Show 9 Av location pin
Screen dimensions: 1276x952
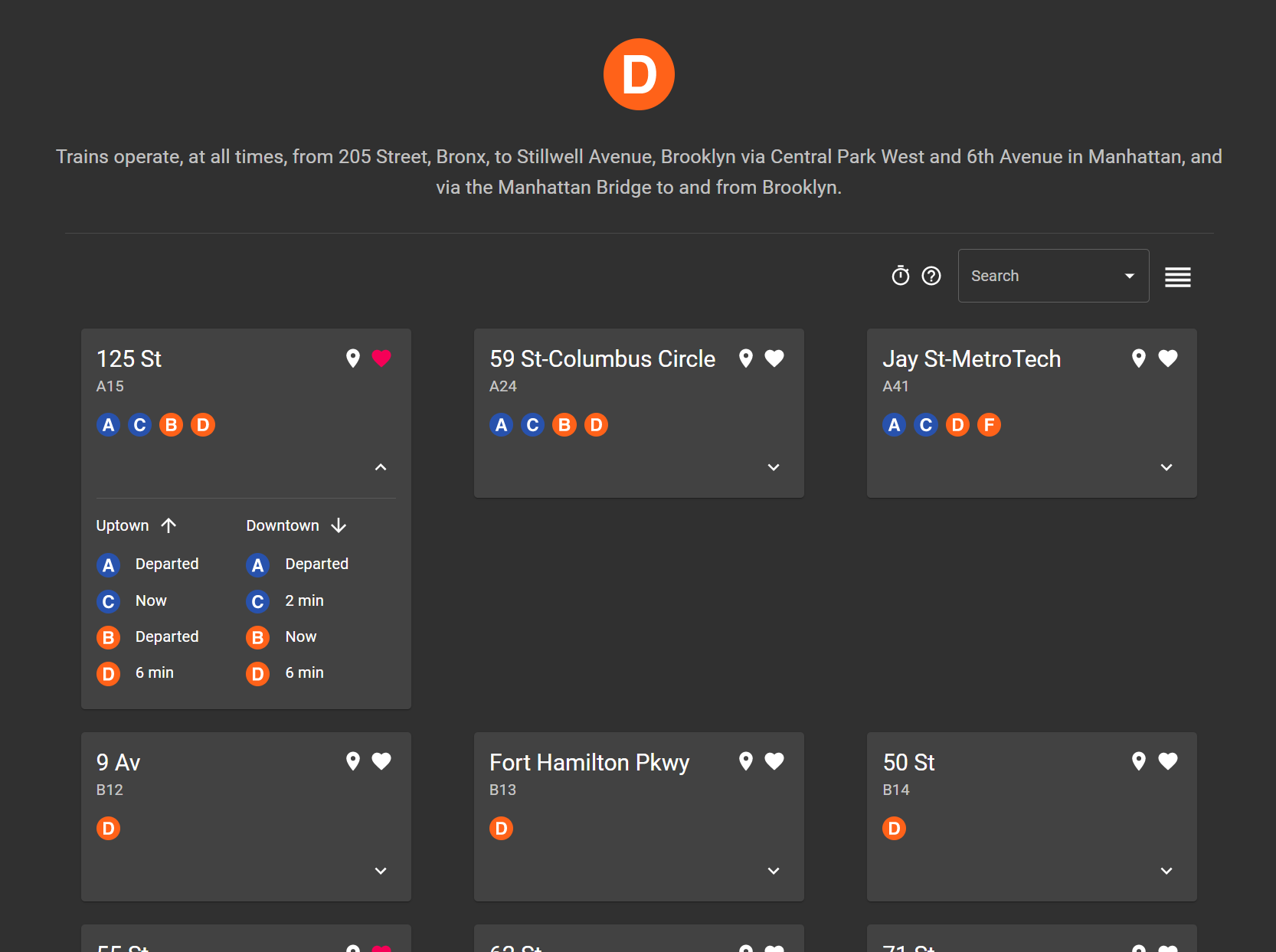(x=353, y=761)
